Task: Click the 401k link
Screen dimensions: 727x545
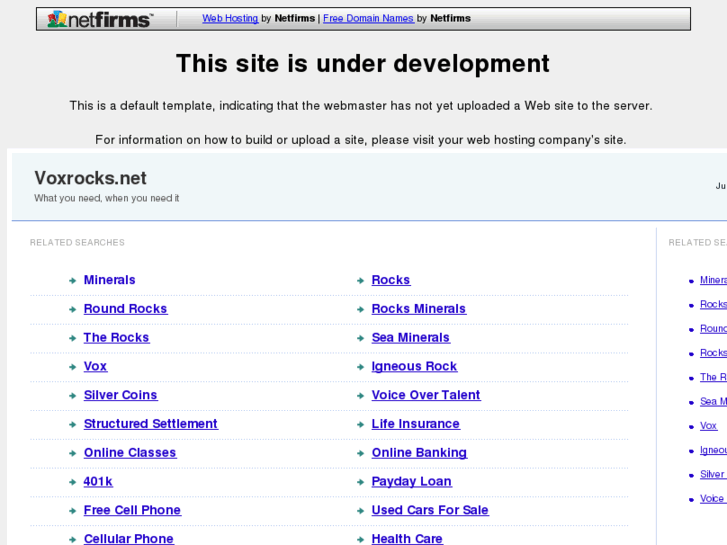Action: coord(98,481)
